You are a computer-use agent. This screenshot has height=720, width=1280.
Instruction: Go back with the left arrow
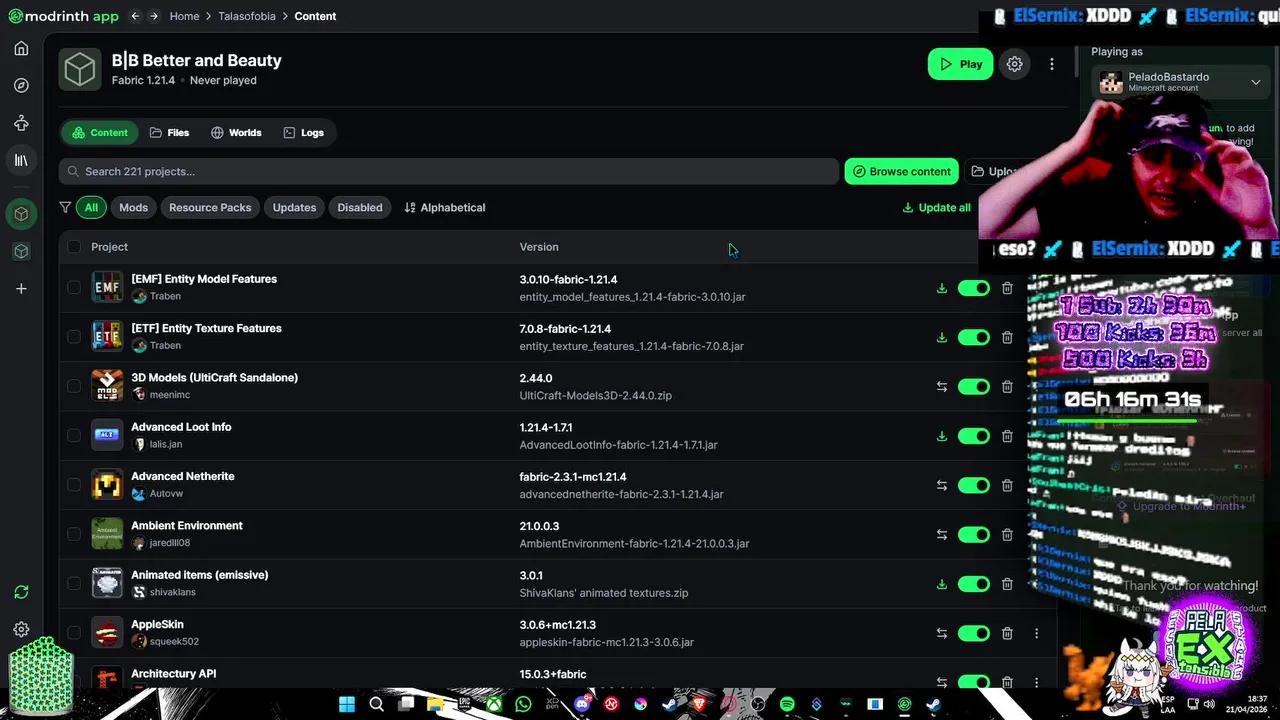(x=135, y=16)
